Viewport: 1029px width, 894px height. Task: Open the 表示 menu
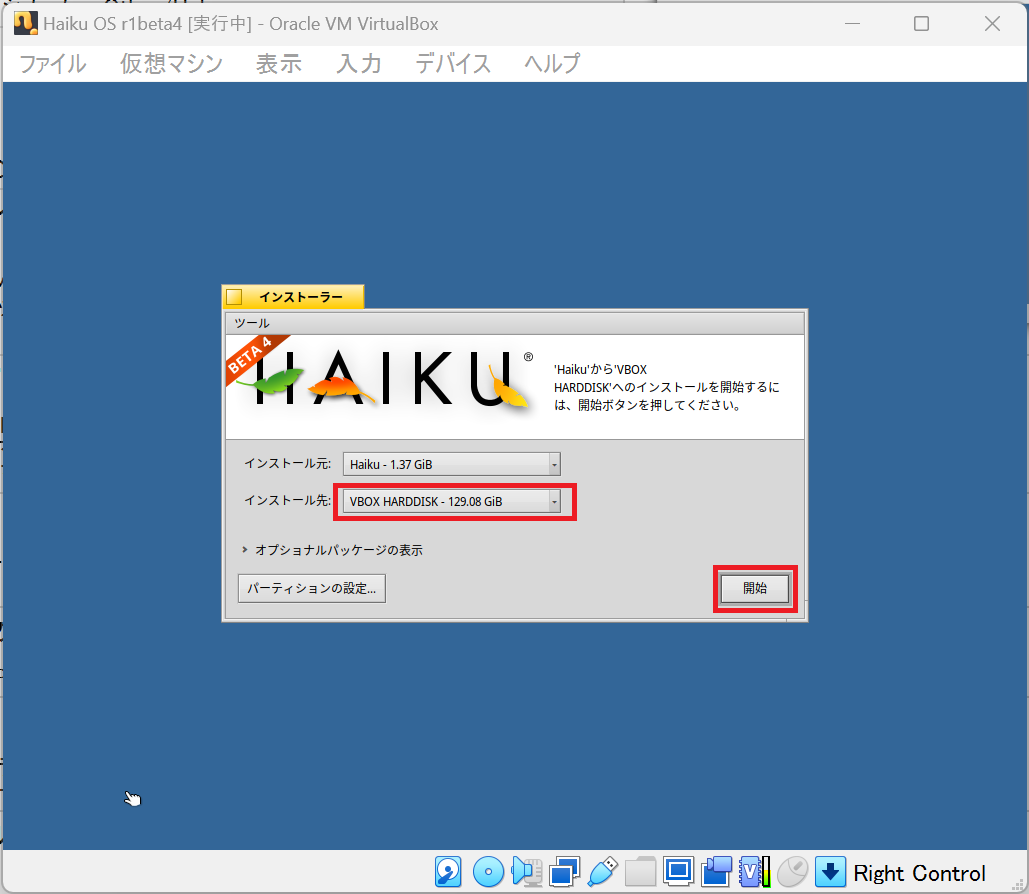[x=279, y=64]
